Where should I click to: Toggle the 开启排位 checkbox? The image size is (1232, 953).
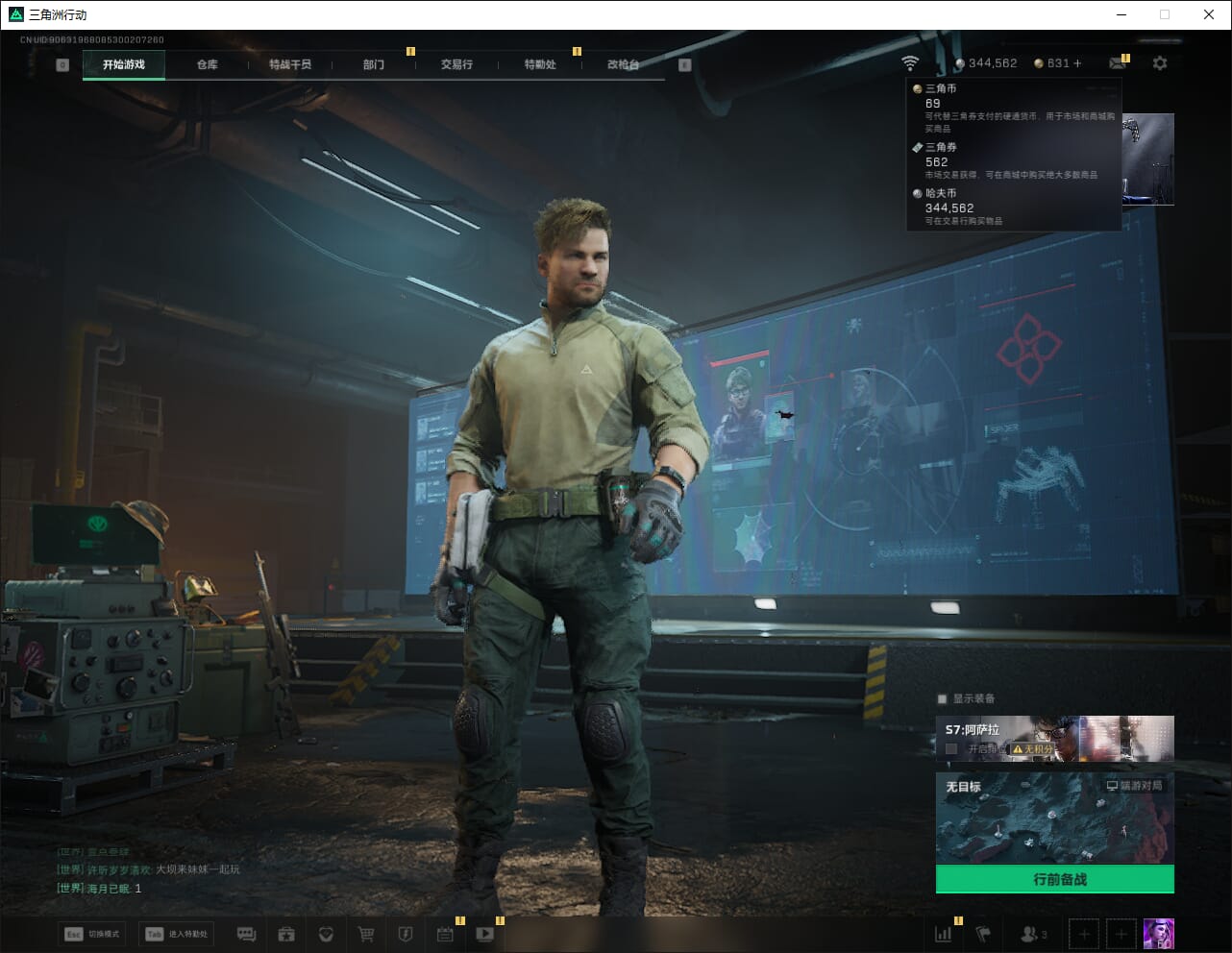click(x=951, y=748)
